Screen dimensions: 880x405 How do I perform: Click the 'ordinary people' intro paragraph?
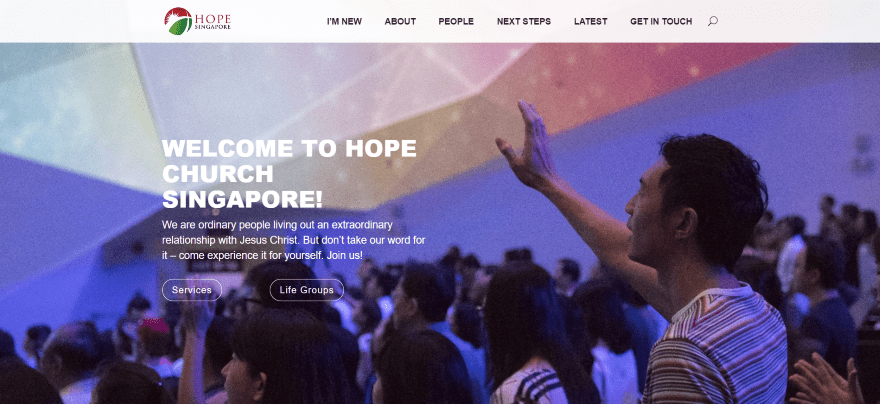pyautogui.click(x=294, y=240)
